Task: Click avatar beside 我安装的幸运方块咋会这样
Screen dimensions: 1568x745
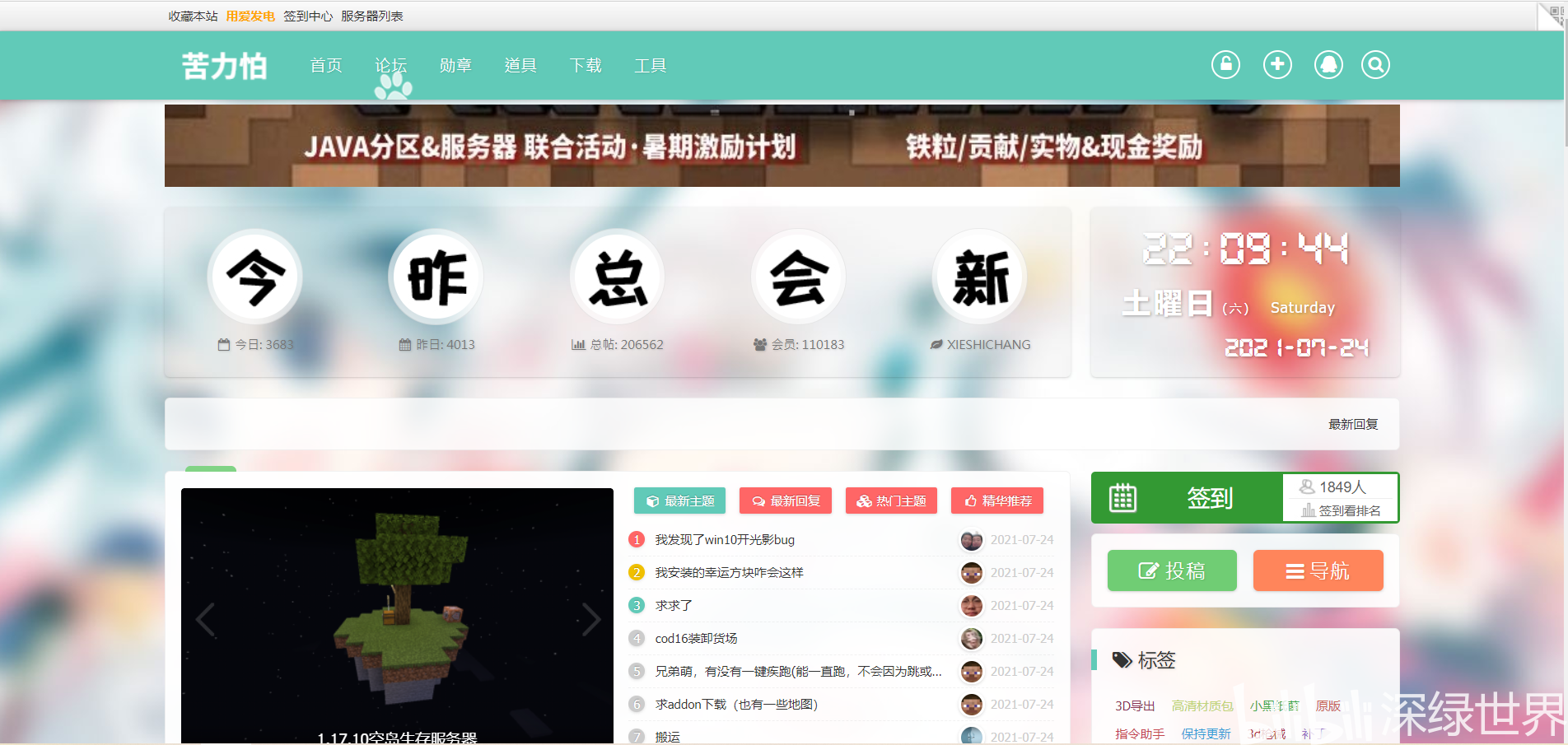Action: pyautogui.click(x=972, y=573)
